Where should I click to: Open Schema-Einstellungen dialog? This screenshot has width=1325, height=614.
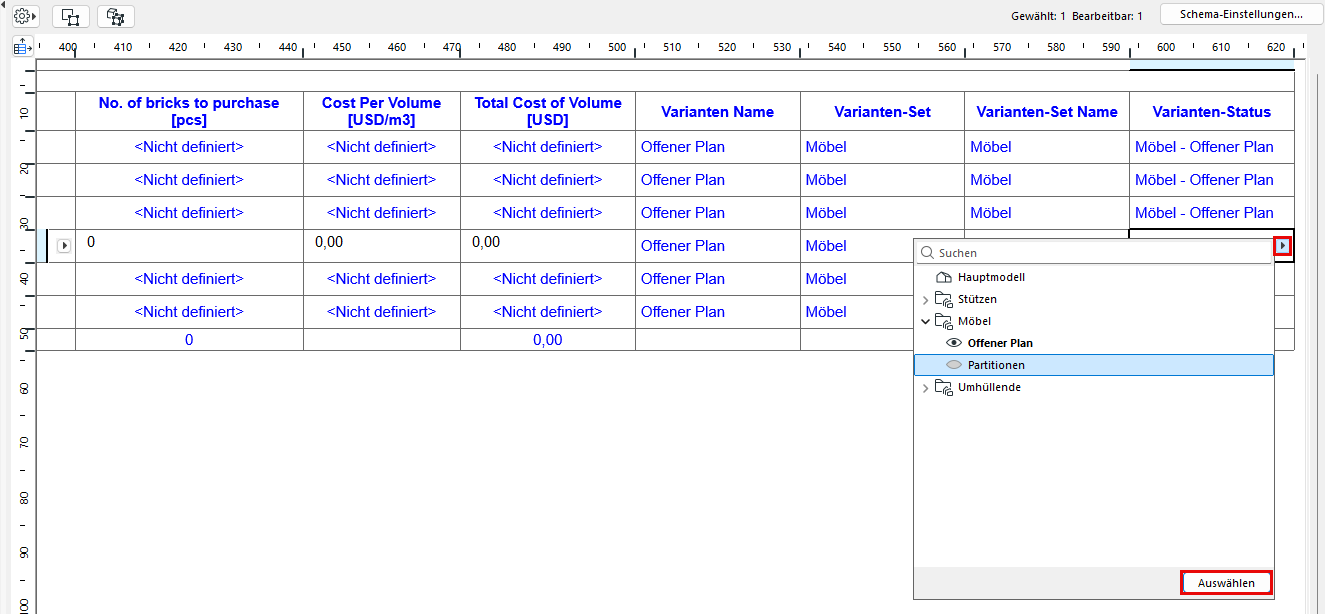1241,14
